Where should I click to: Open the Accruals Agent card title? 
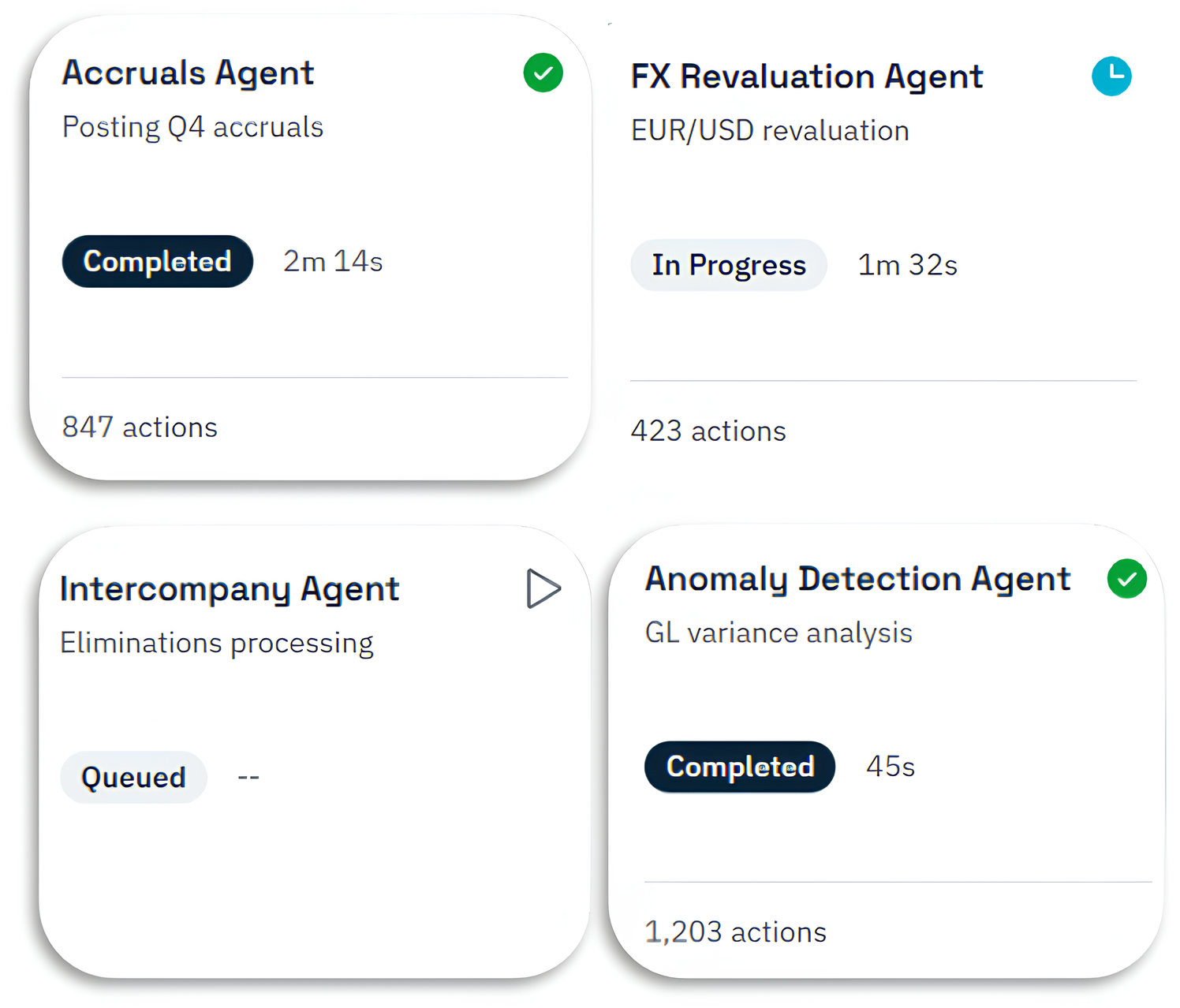(x=188, y=73)
